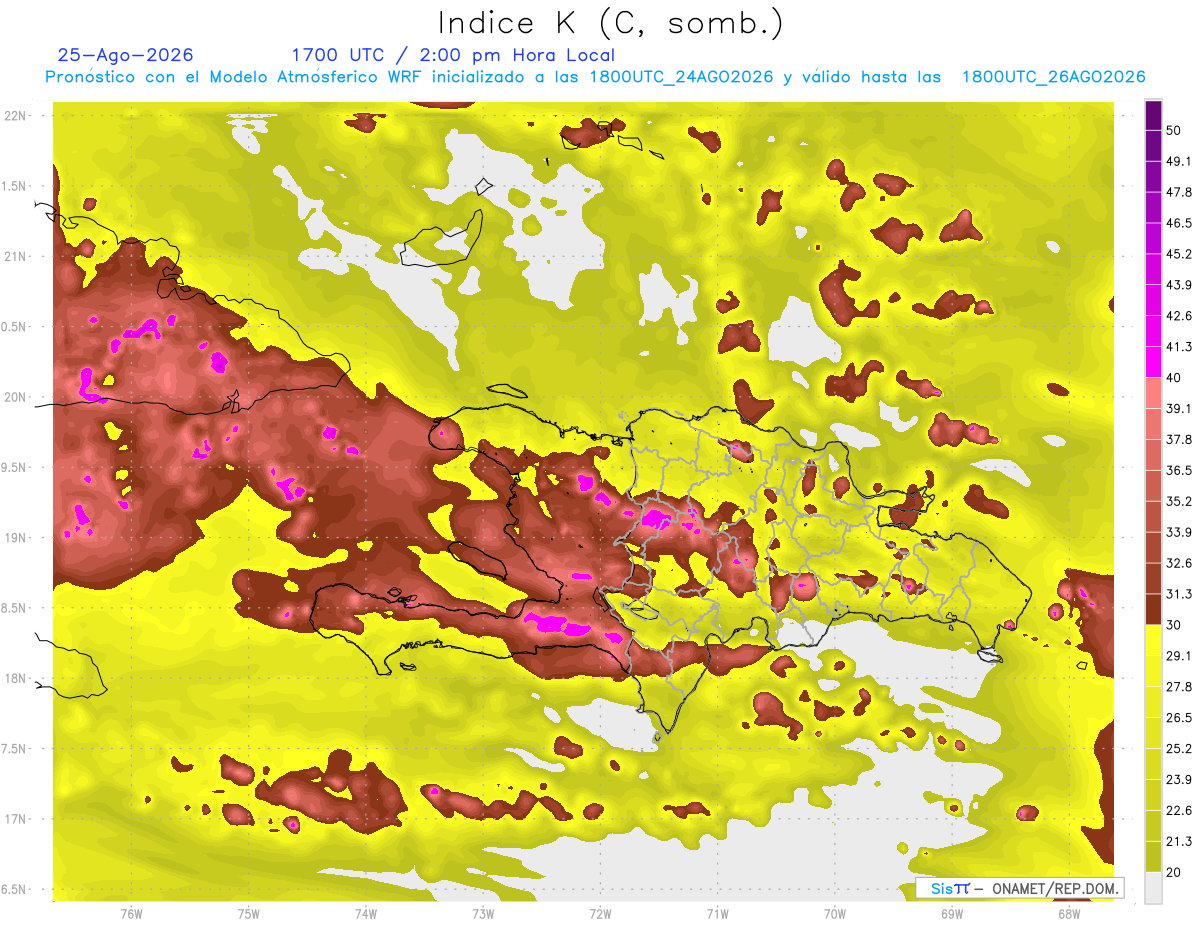Screen dimensions: 1200x927
Task: Select colorbar value "45.2"
Action: [x=1180, y=254]
